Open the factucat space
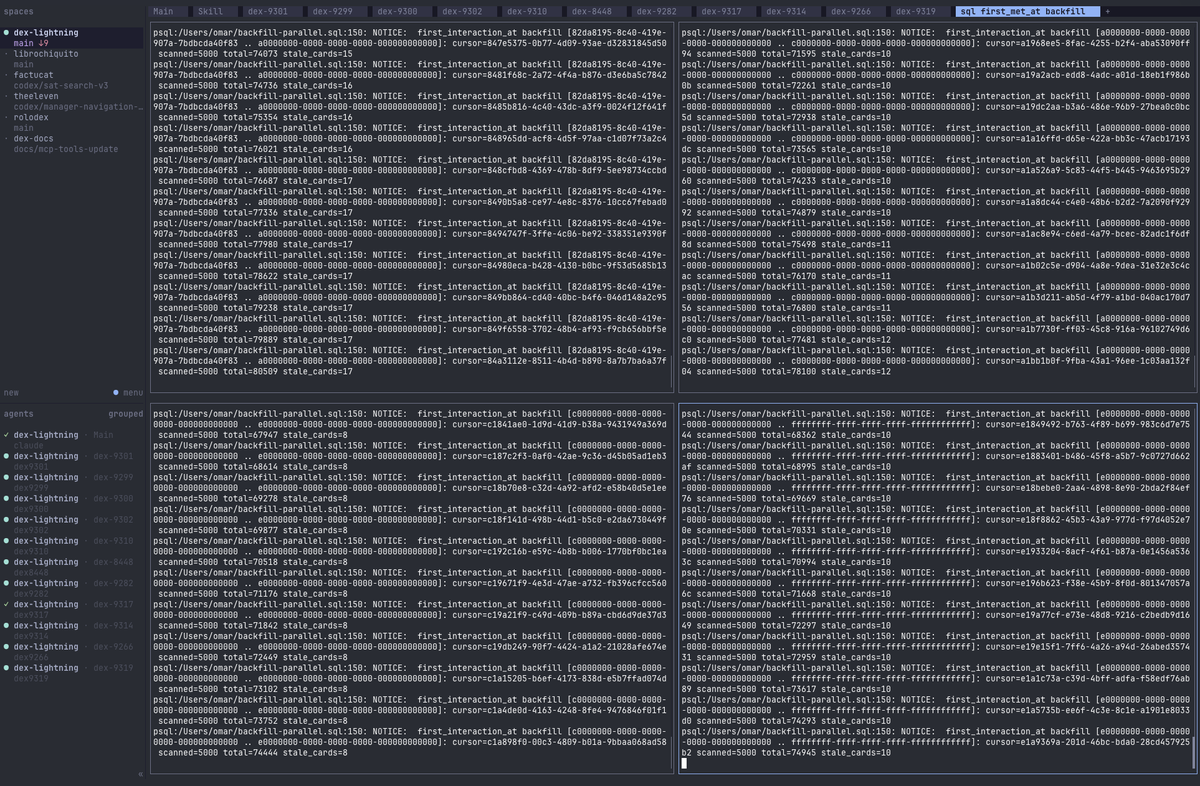This screenshot has width=1200, height=786. point(34,75)
